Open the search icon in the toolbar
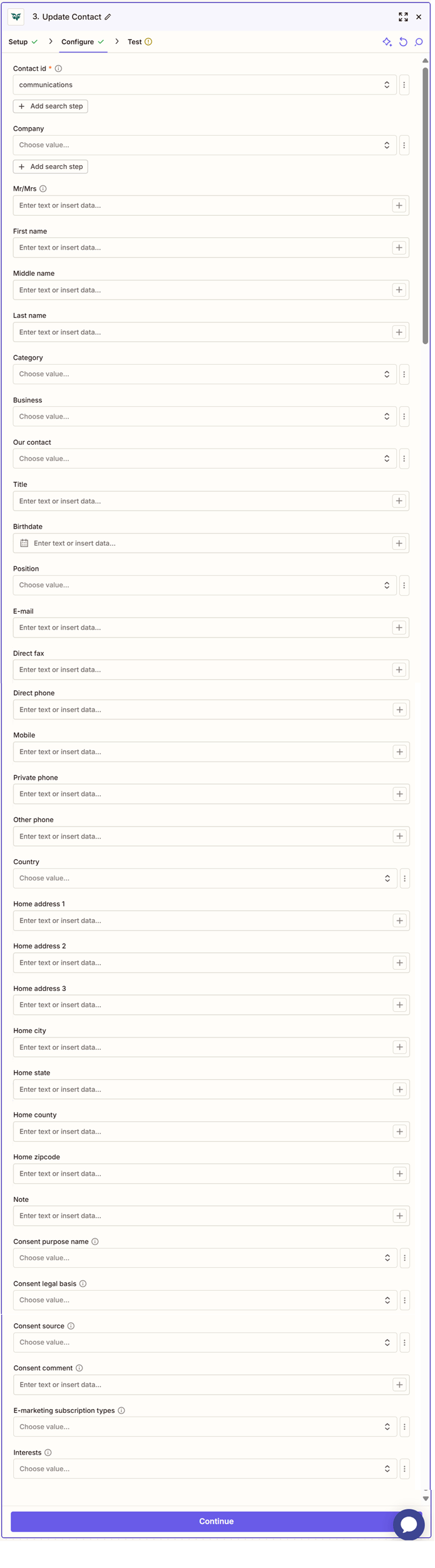This screenshot has width=435, height=1568. pyautogui.click(x=419, y=42)
